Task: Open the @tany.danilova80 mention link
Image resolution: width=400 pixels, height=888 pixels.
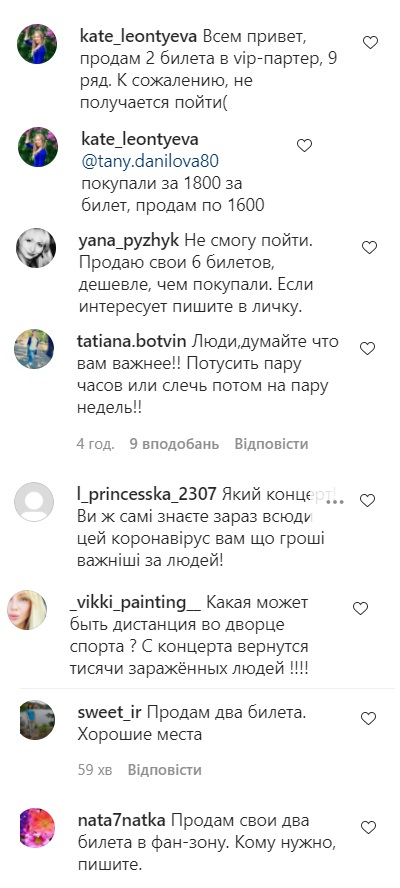Action: coord(150,161)
